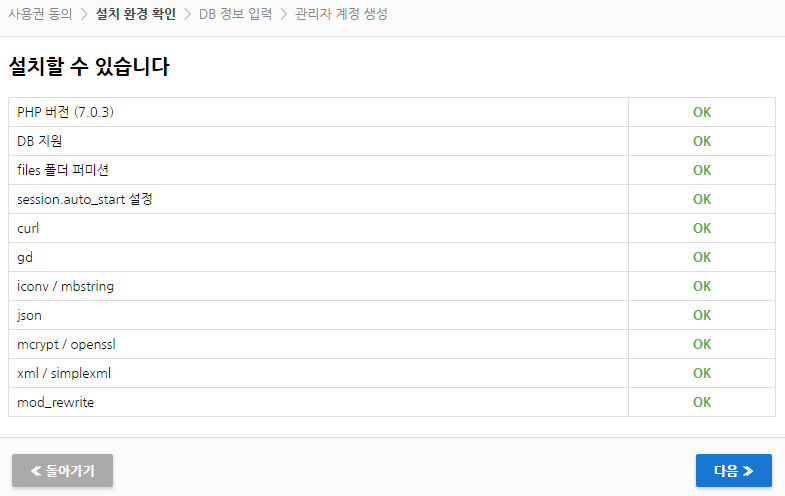Select the 사용권 동의 breadcrumb step

[x=40, y=14]
